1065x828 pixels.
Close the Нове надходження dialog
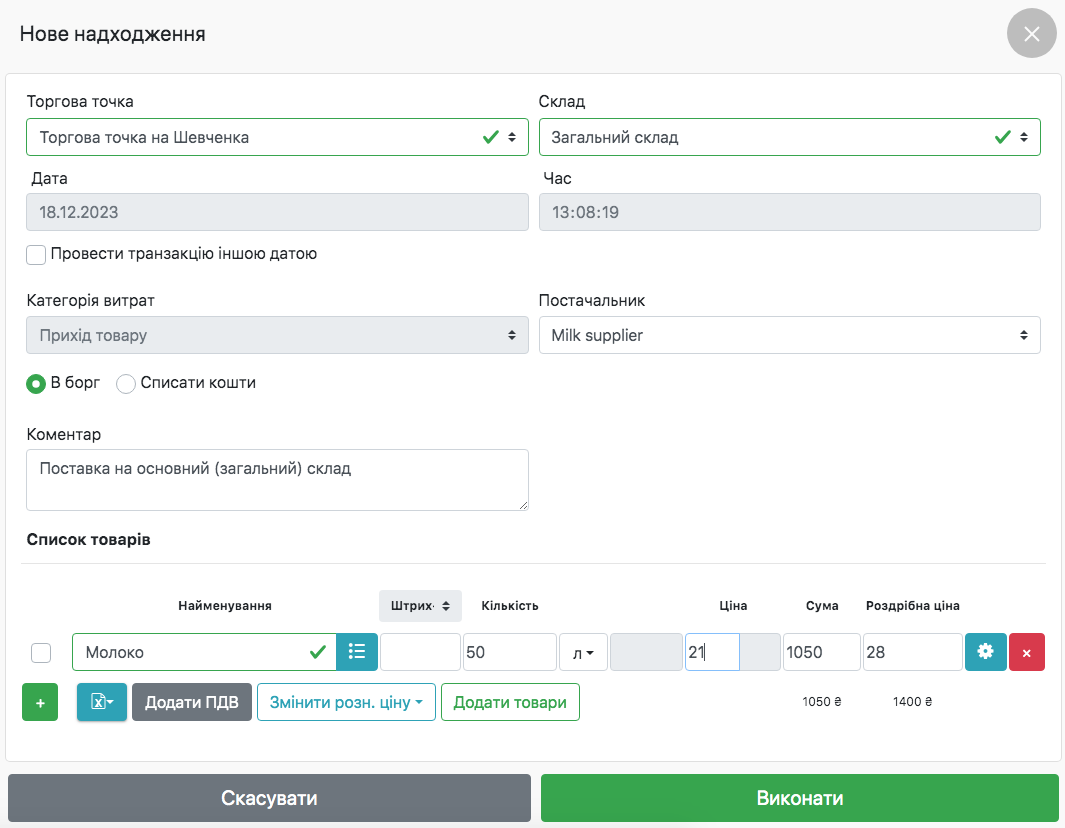pos(1031,34)
